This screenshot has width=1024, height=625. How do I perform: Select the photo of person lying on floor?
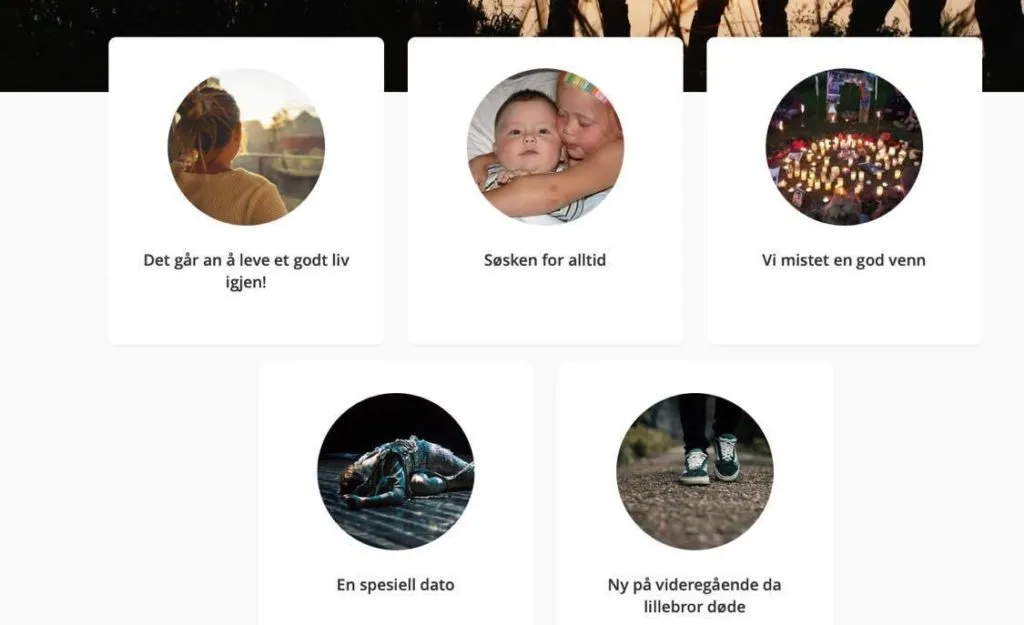point(396,472)
